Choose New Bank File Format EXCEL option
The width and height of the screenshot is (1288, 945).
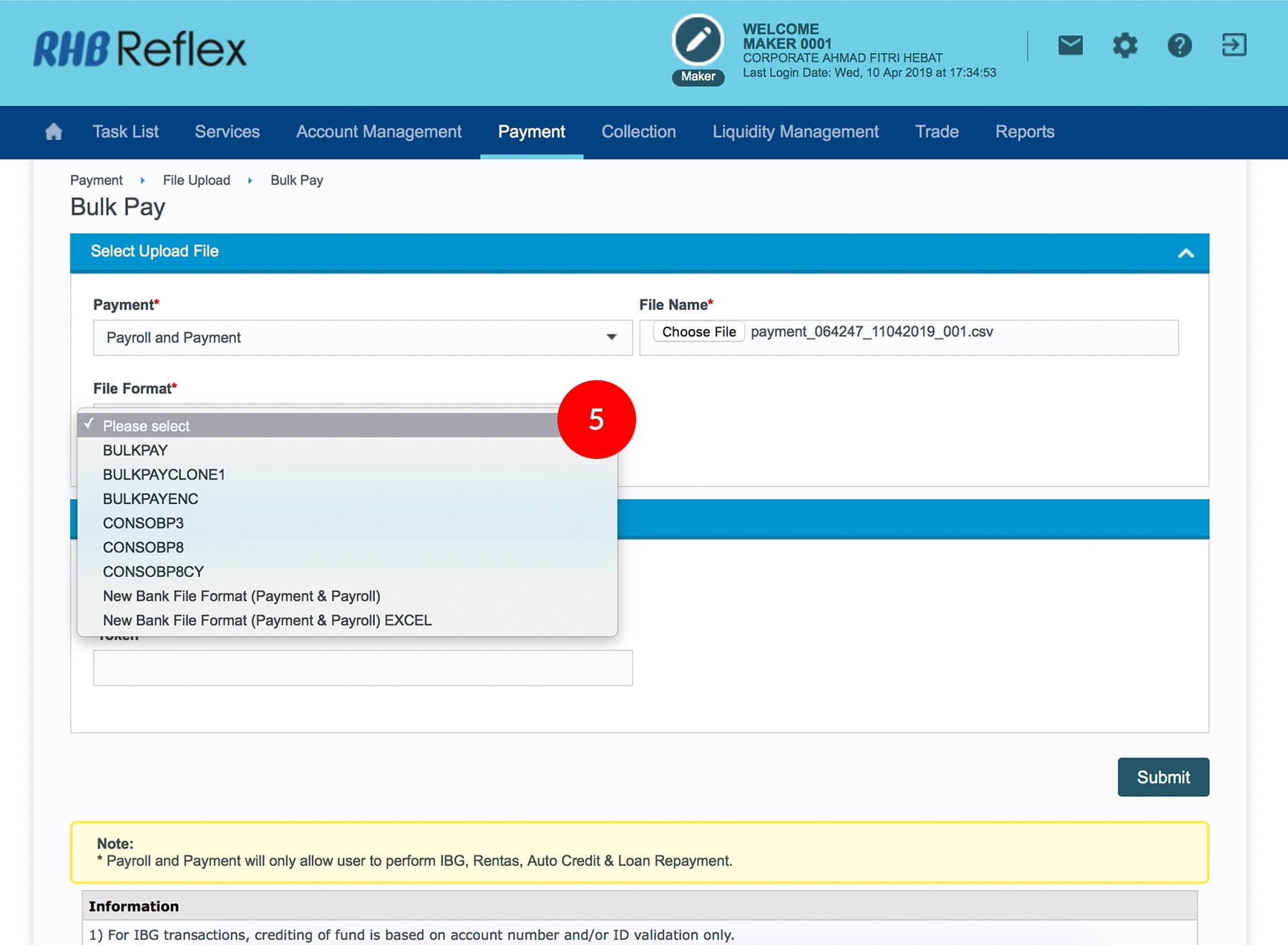(267, 621)
